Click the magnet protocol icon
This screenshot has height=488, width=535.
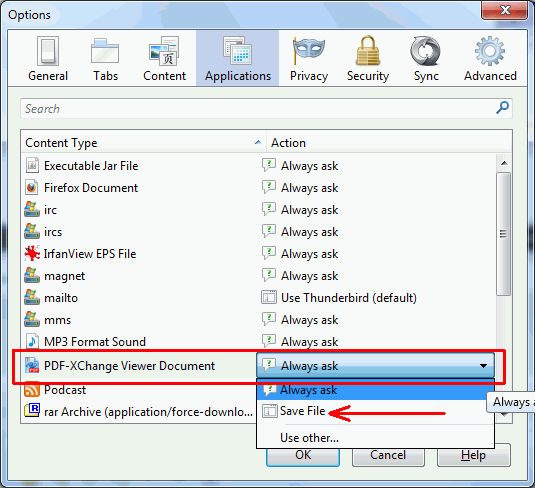32,275
